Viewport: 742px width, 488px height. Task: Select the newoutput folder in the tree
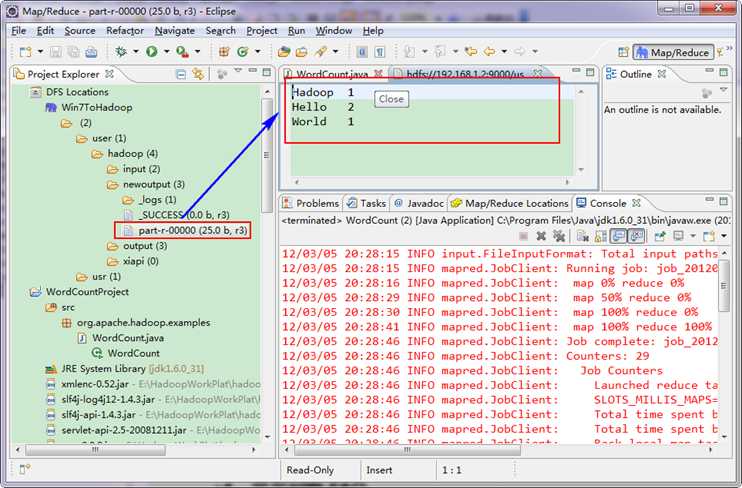point(147,184)
